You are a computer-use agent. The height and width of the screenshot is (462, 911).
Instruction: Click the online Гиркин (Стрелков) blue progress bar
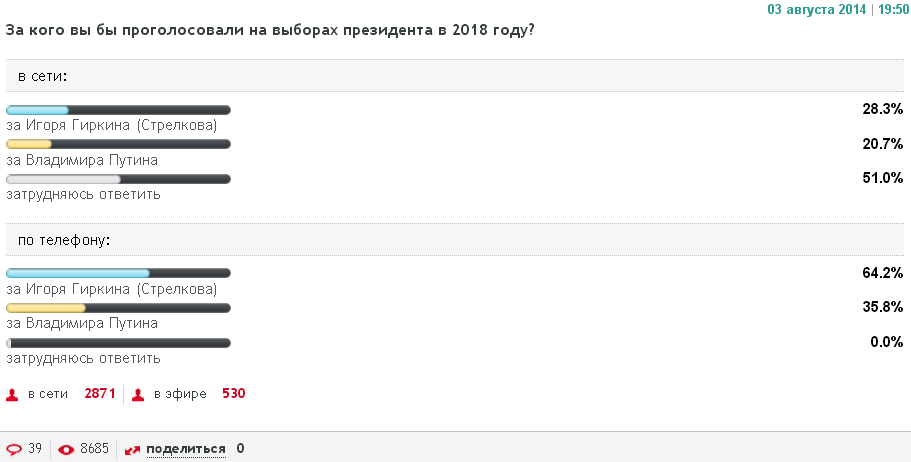pyautogui.click(x=118, y=109)
